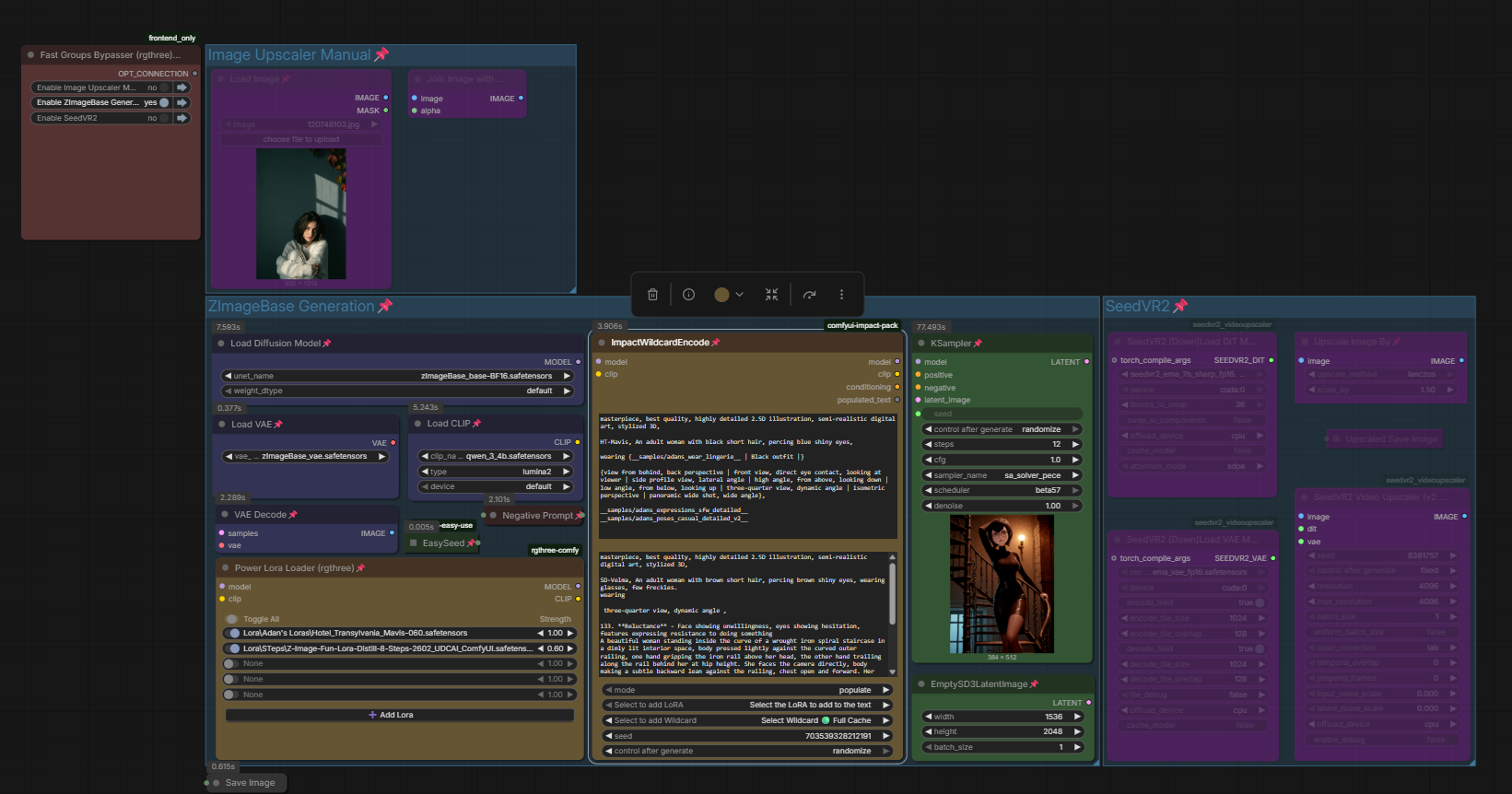Change the scheduler beta57 dropdown
Viewport: 1512px width, 794px height.
(1002, 490)
